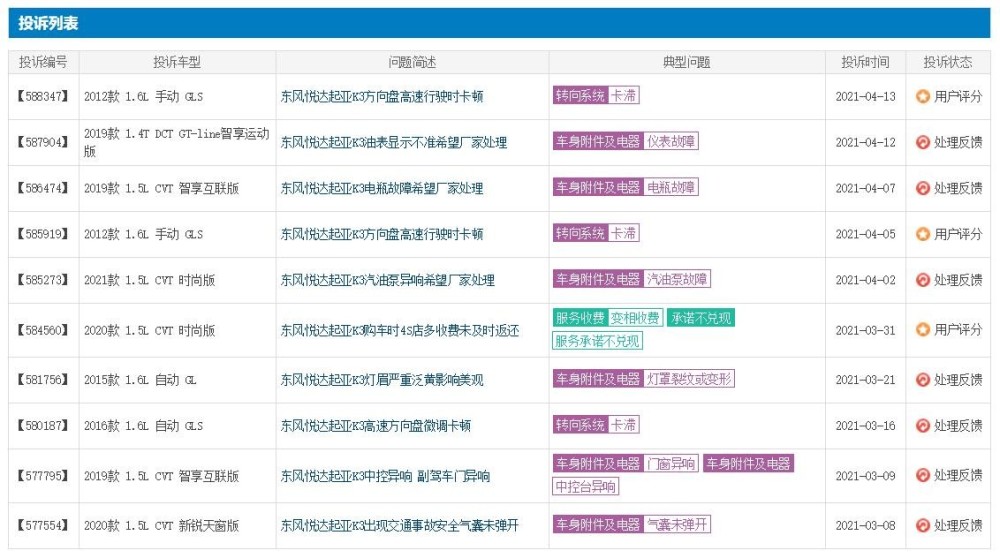
Task: Click the 投诉列表 panel title
Action: tap(48, 24)
